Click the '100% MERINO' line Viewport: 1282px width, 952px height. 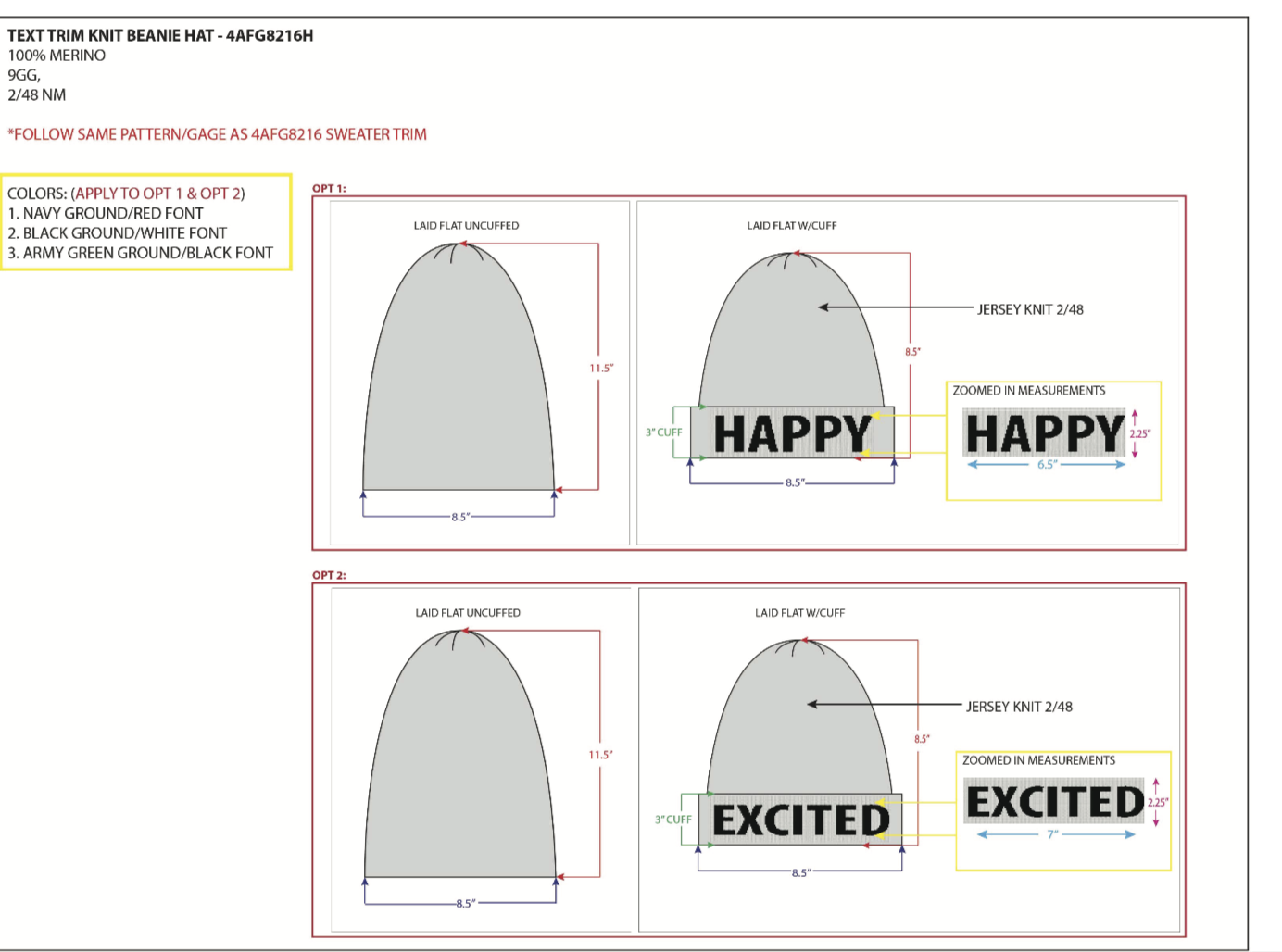click(x=57, y=56)
